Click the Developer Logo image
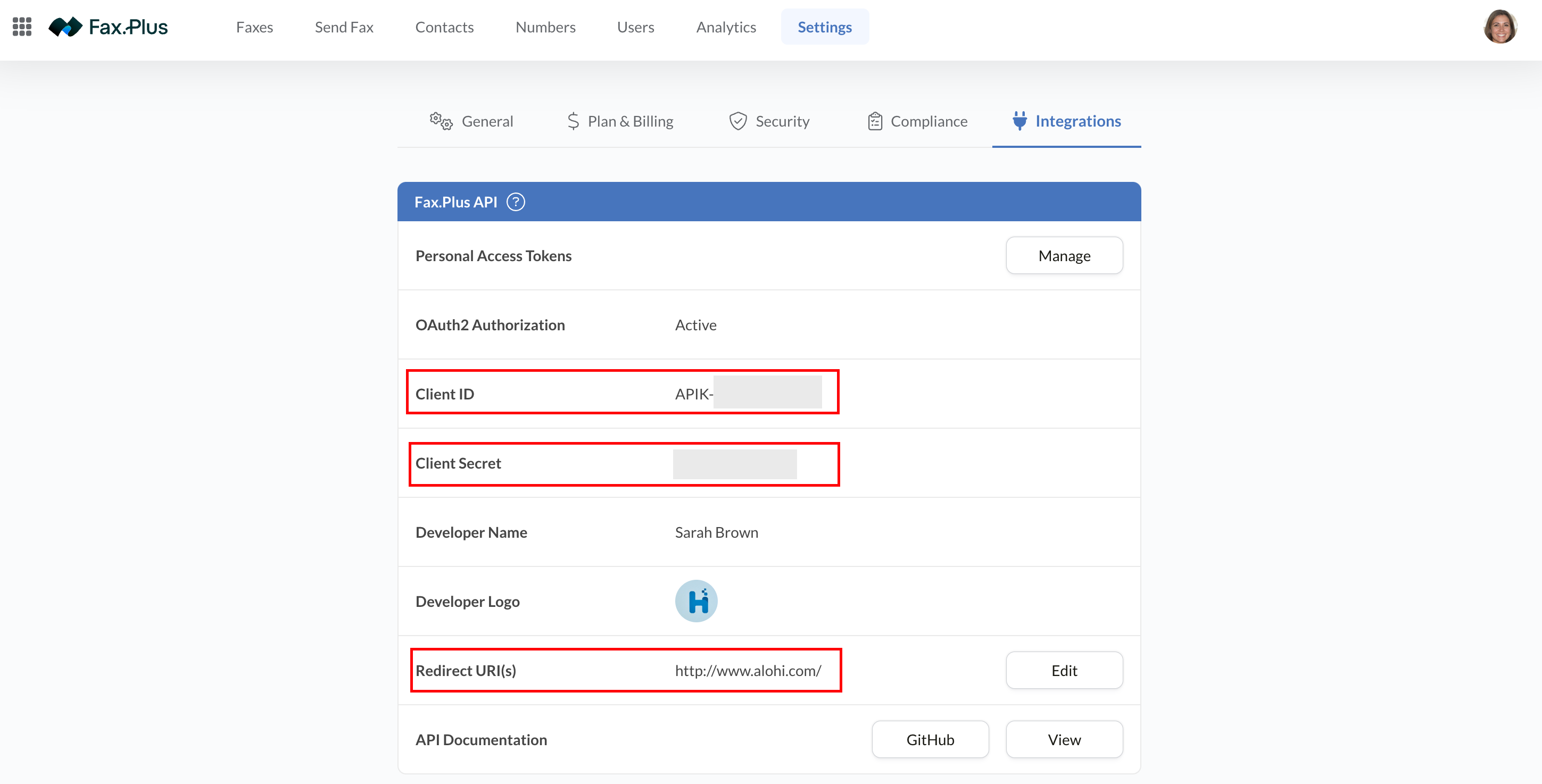The image size is (1542, 784). [696, 601]
